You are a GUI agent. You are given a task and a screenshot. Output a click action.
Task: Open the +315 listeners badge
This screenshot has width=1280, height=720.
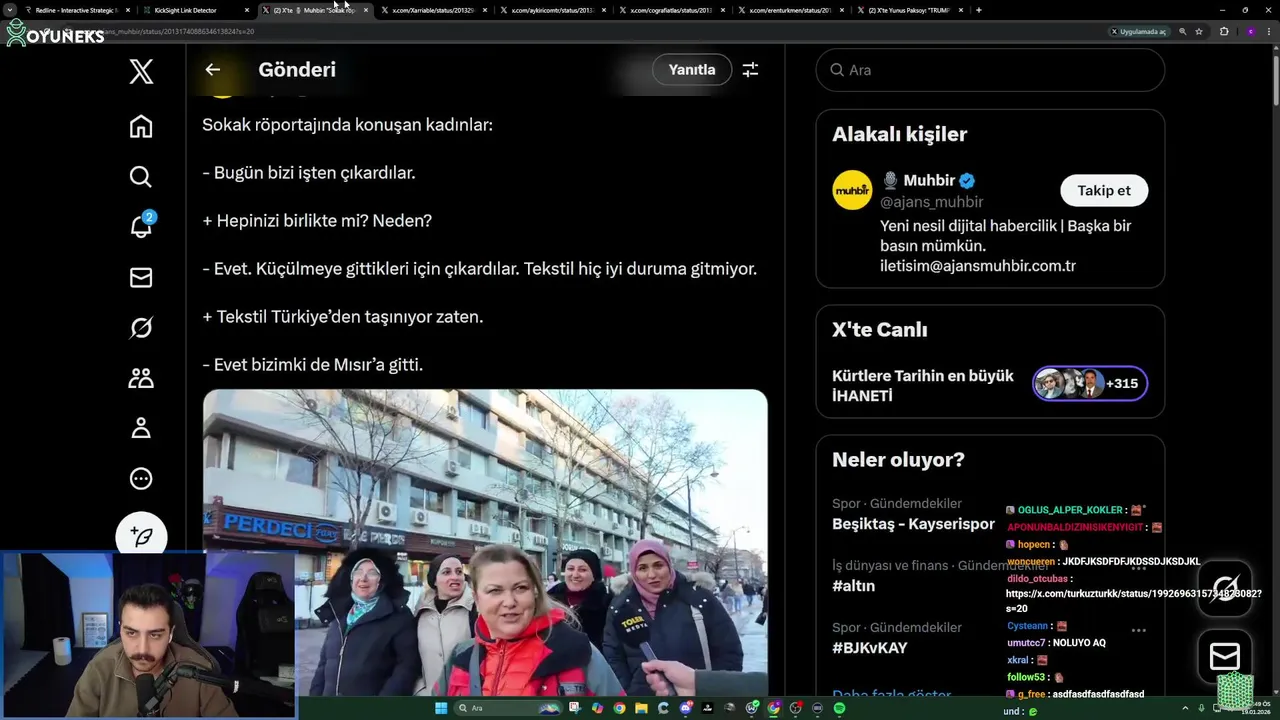click(x=1090, y=383)
